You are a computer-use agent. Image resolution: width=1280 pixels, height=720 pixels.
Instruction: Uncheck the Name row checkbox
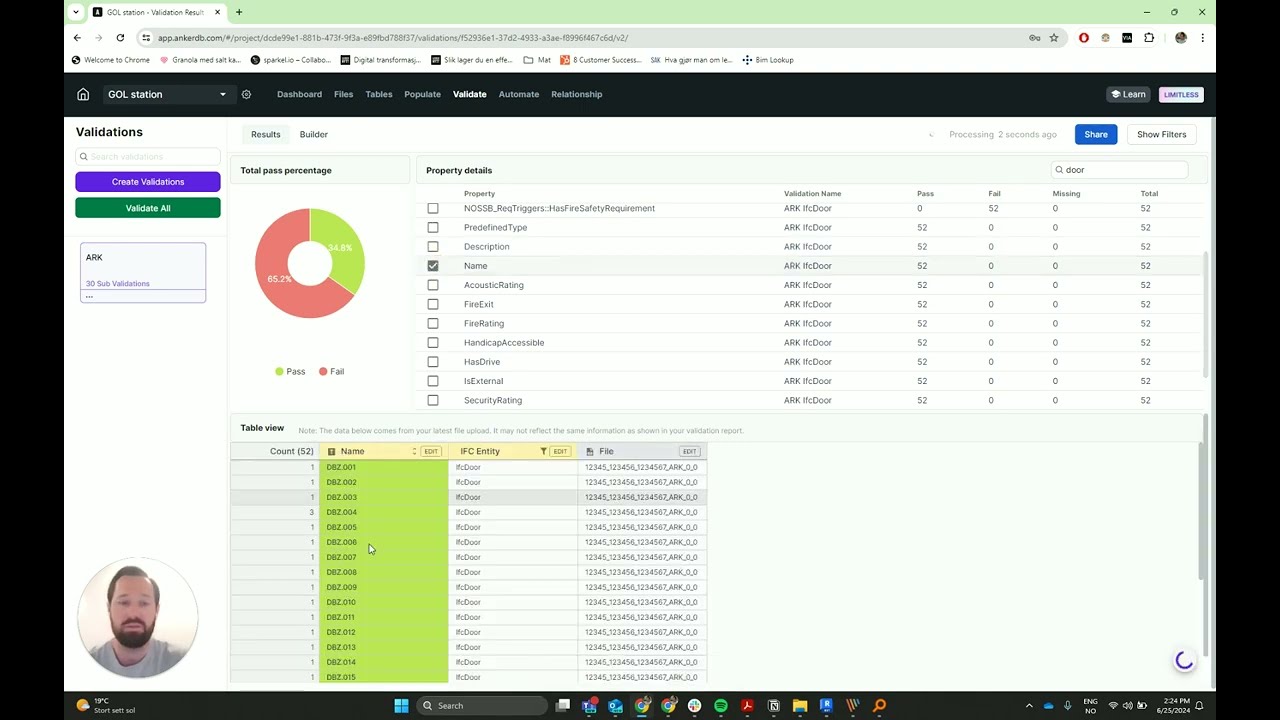pyautogui.click(x=433, y=266)
